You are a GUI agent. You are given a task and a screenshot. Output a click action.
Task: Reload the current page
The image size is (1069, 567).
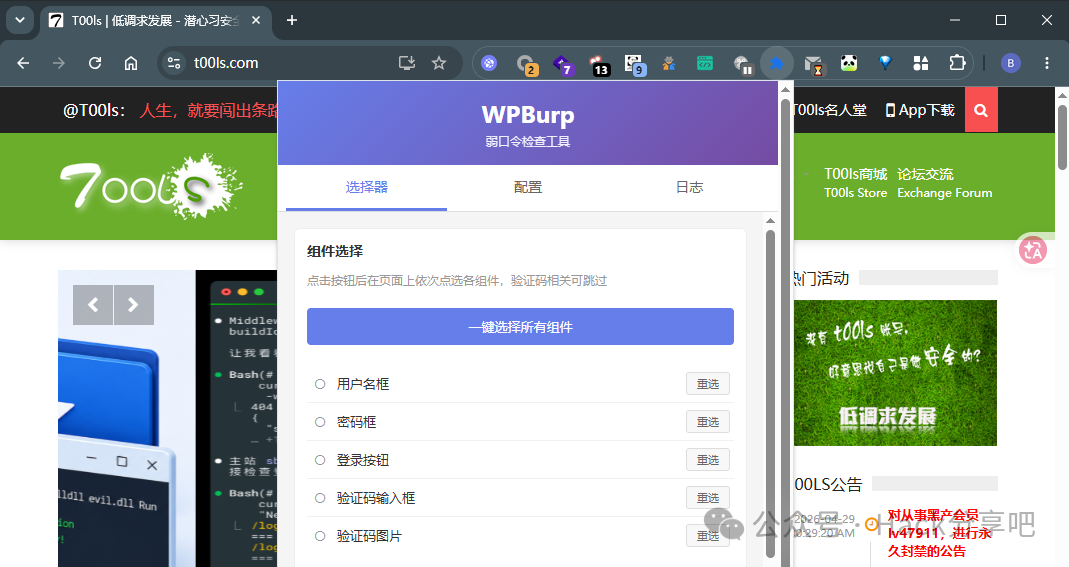pyautogui.click(x=95, y=63)
